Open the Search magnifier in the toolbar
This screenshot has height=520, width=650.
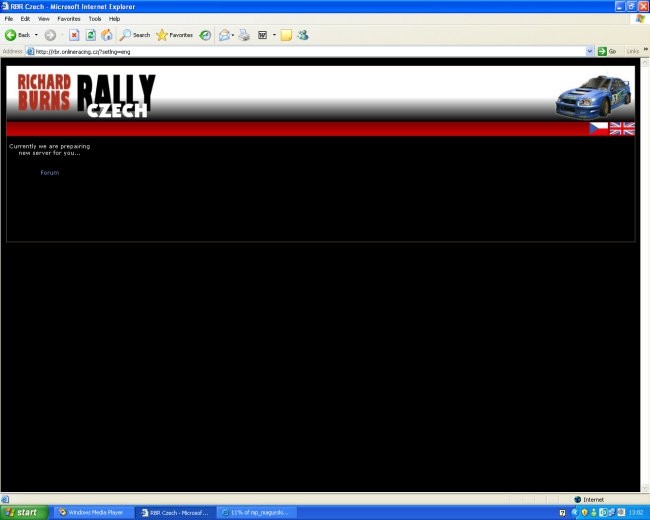134,35
